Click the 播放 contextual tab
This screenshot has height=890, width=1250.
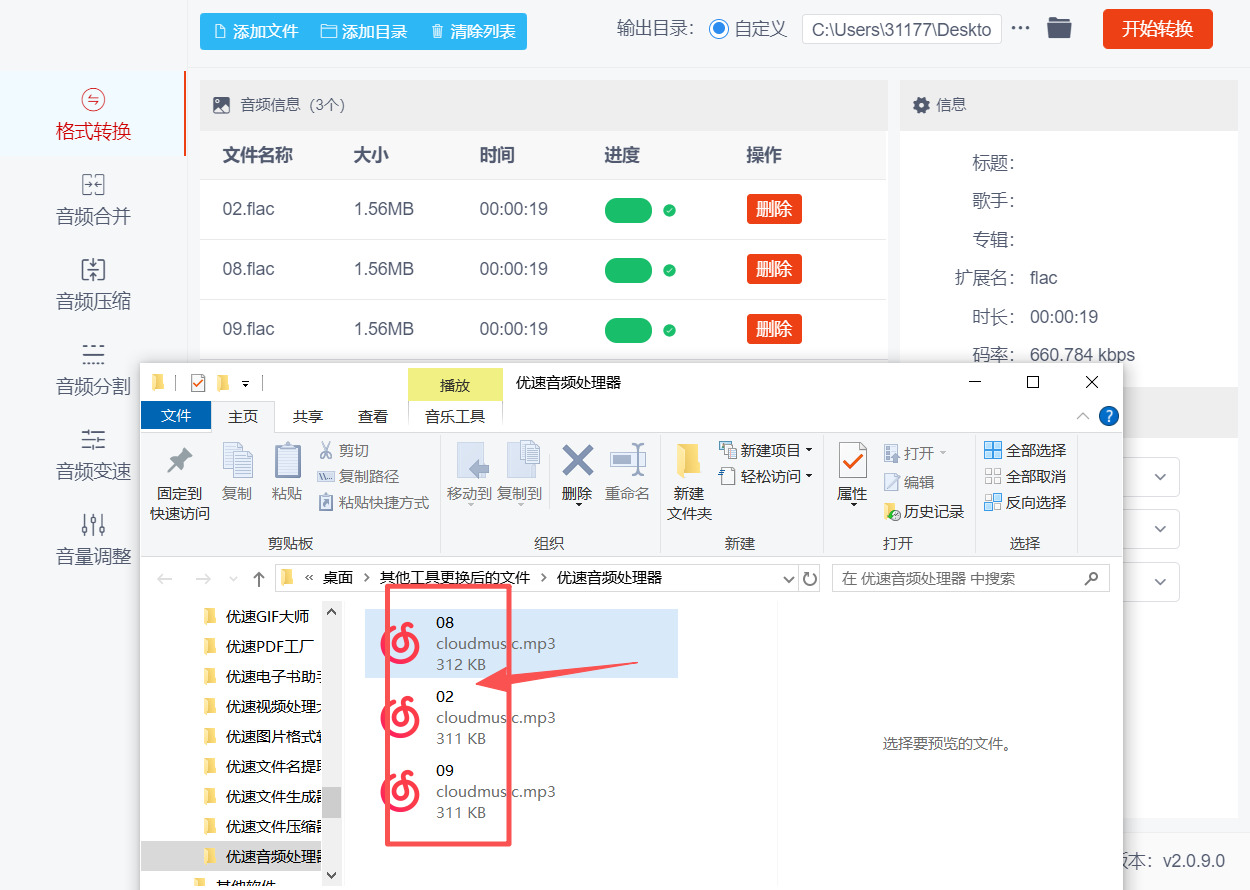coord(455,385)
